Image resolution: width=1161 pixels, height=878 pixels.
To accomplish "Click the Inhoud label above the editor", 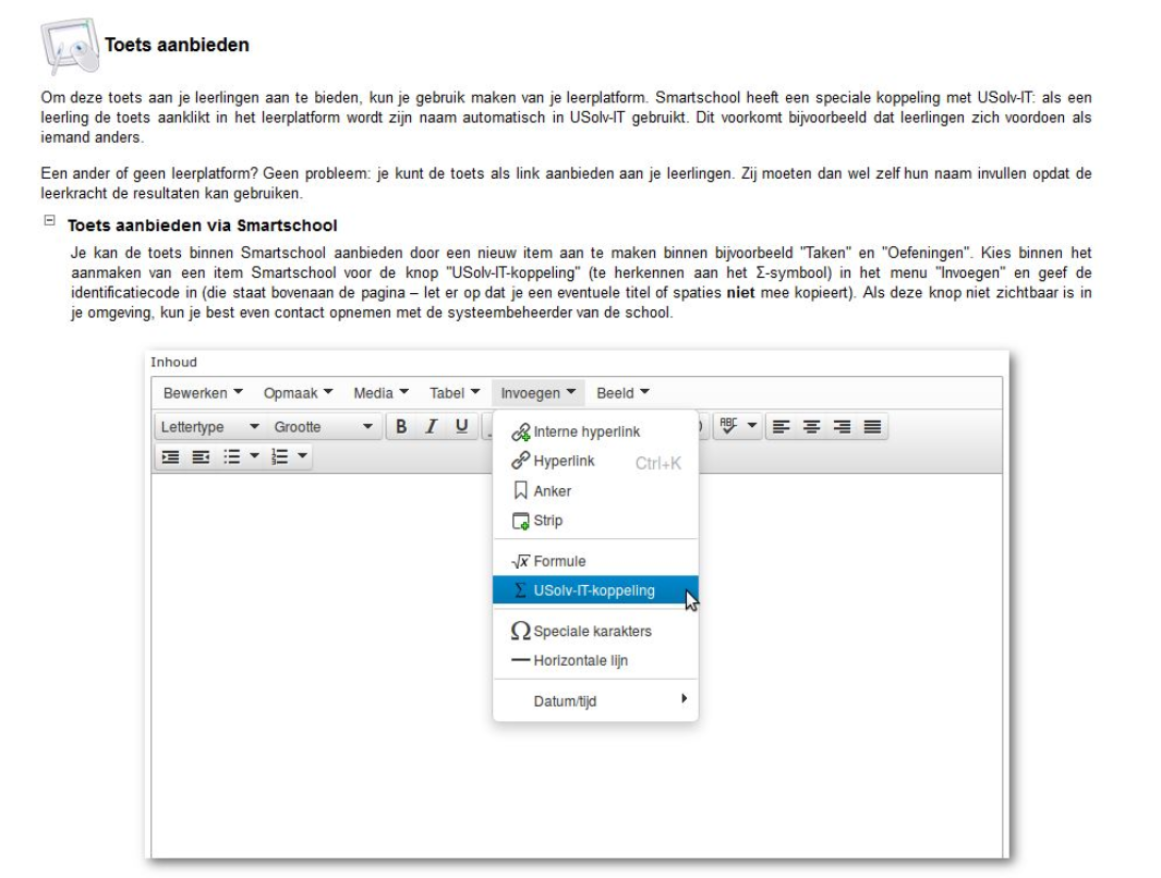I will (174, 362).
